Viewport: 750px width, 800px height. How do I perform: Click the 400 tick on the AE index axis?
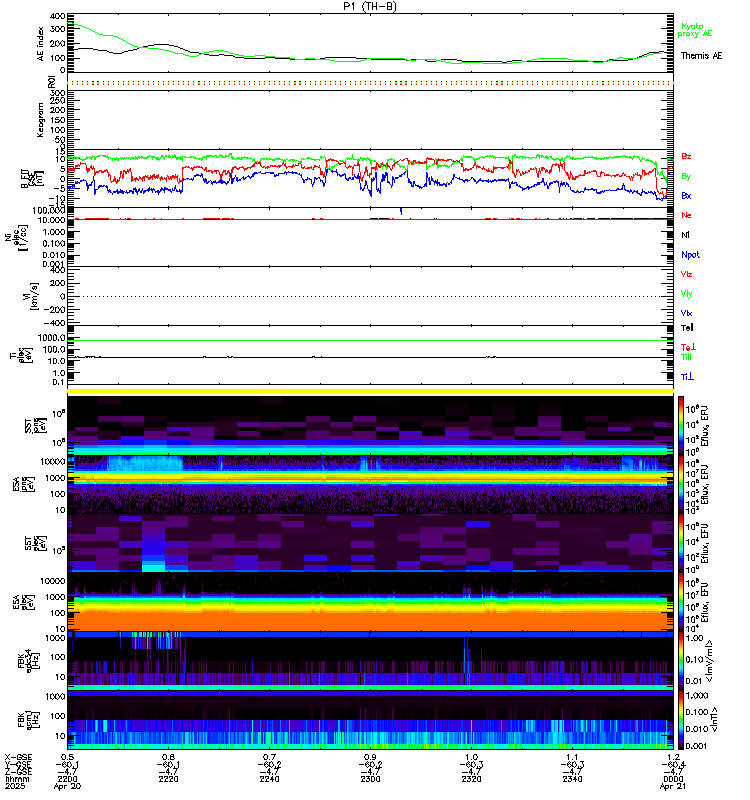pyautogui.click(x=58, y=16)
